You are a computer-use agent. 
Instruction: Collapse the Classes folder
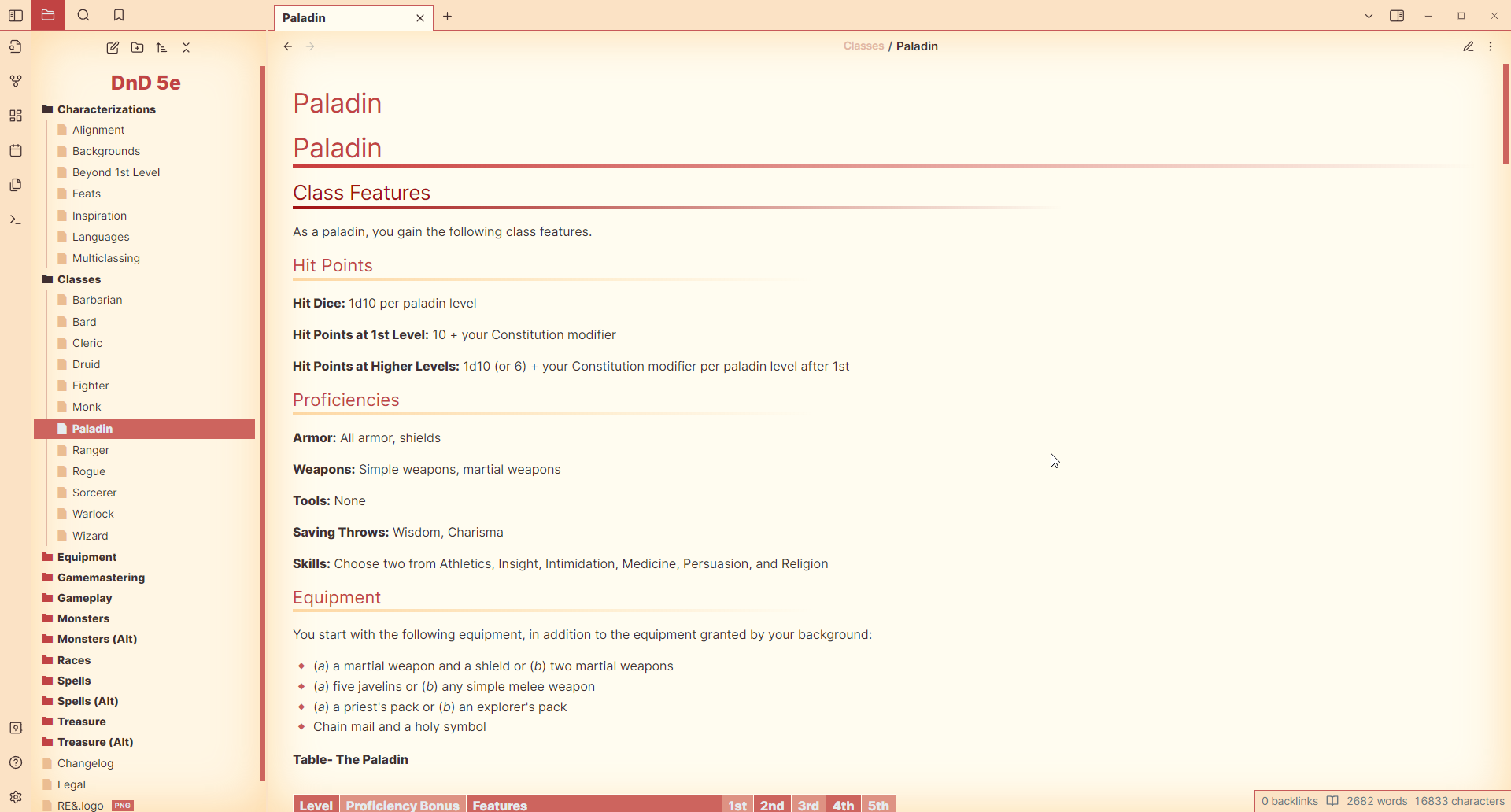tap(79, 279)
